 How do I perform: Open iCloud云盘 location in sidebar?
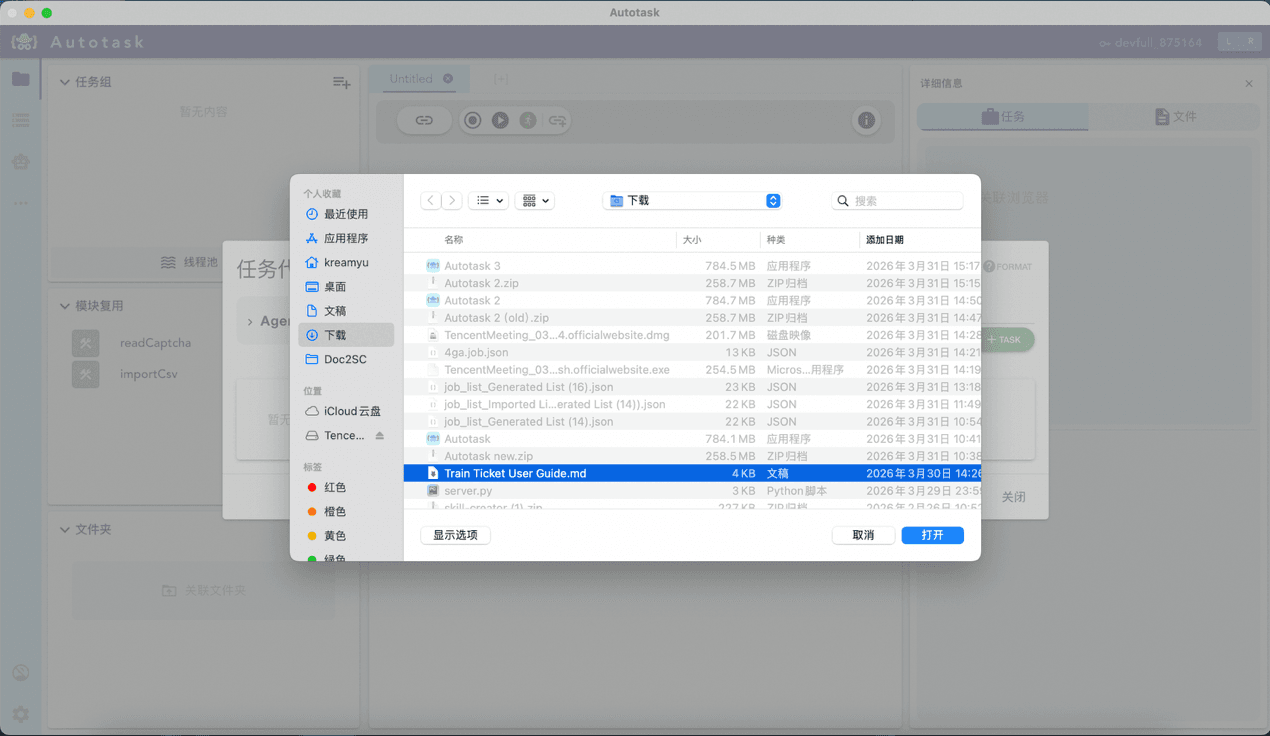pos(351,411)
